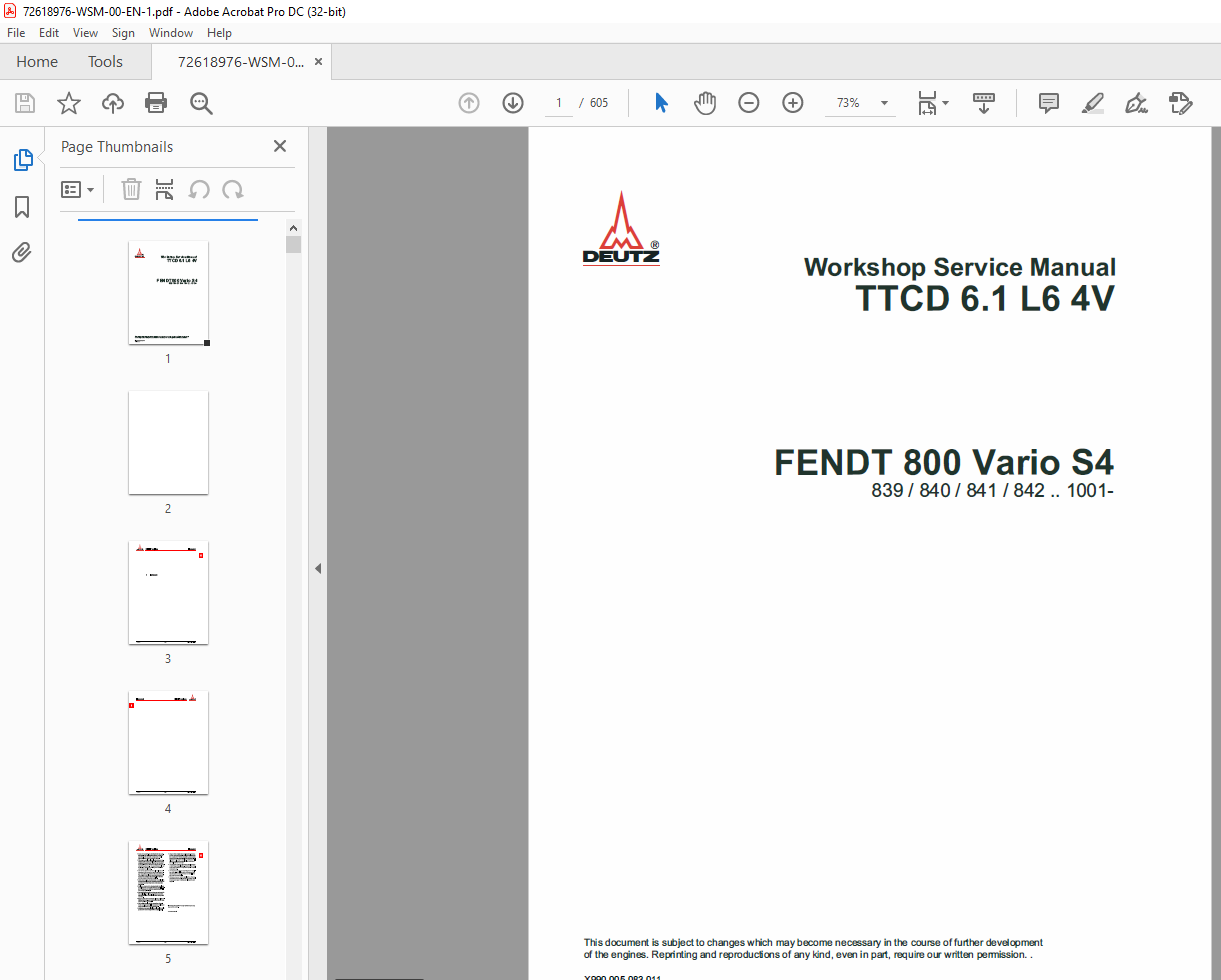1221x980 pixels.
Task: Click the 'TTCD 6.1 L6 4V' heading
Action: 985,299
